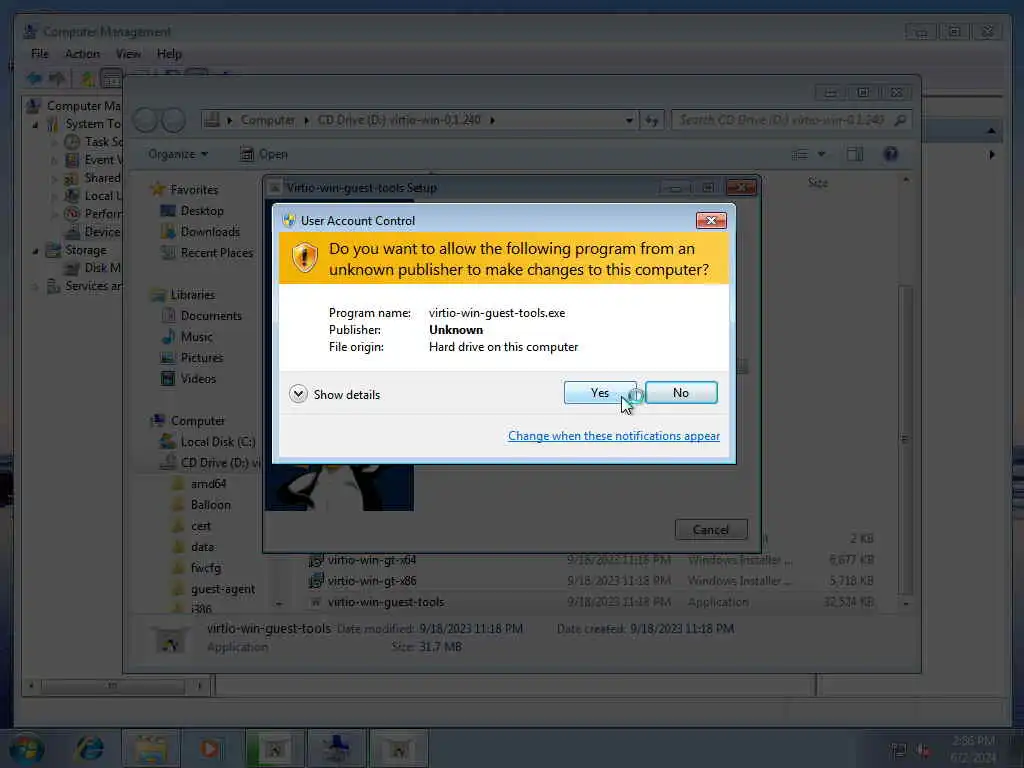Click Explorer forward navigation button
This screenshot has width=1024, height=768.
[174, 120]
